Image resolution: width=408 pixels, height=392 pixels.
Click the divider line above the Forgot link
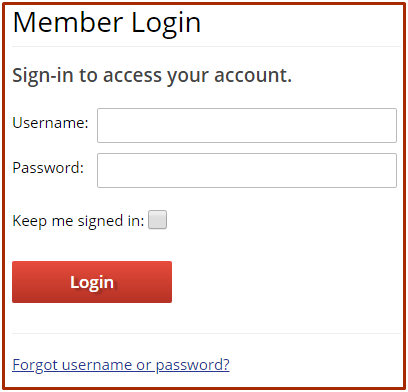[206, 333]
